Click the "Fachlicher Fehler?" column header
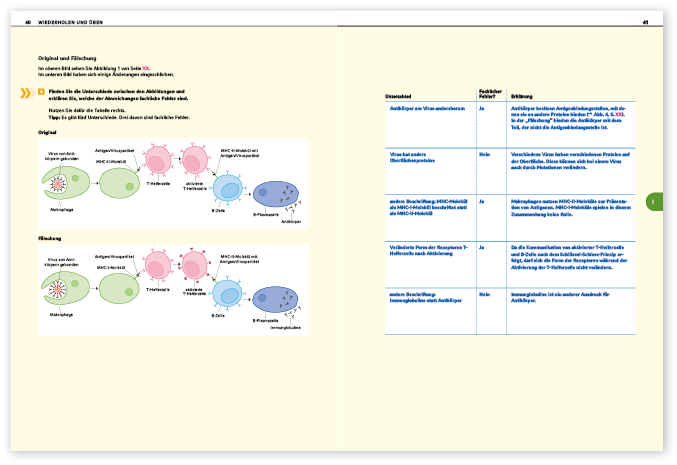 tap(490, 93)
